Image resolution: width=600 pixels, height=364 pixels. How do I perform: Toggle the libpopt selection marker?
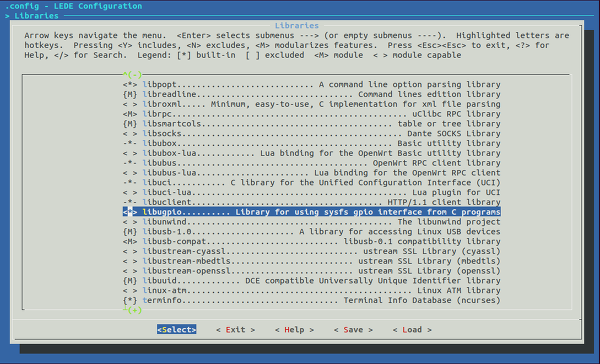pyautogui.click(x=130, y=85)
